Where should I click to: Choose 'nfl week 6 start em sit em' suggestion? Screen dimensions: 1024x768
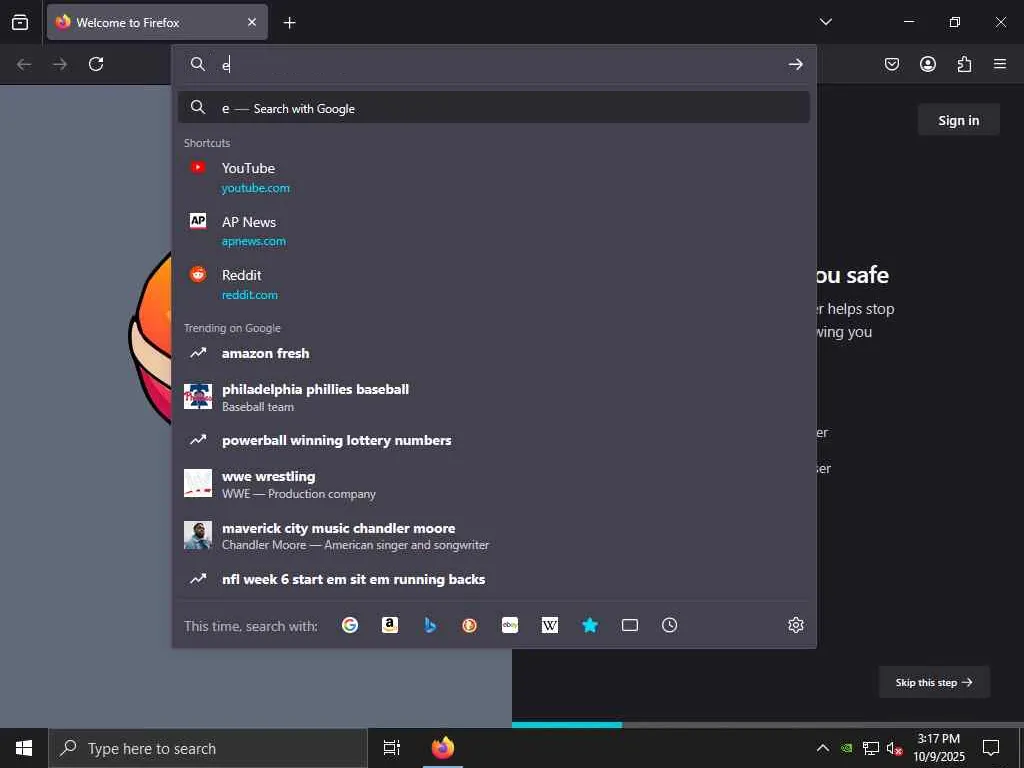(x=494, y=579)
